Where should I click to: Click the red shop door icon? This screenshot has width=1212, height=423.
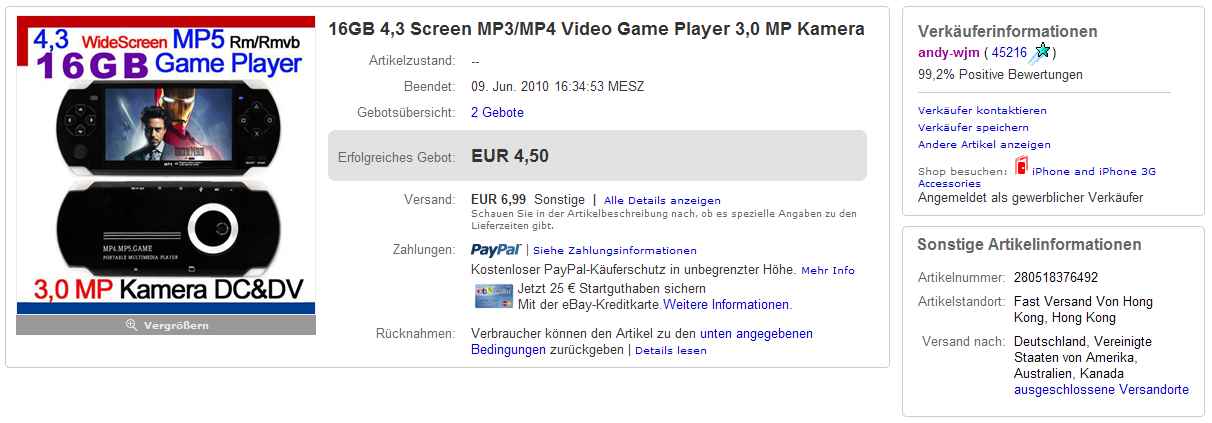click(x=1020, y=166)
